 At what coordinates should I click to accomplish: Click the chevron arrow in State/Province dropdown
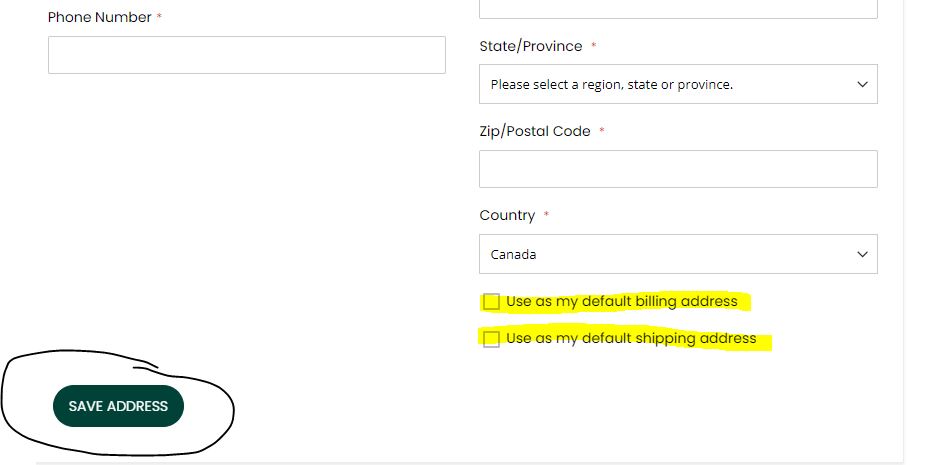862,84
